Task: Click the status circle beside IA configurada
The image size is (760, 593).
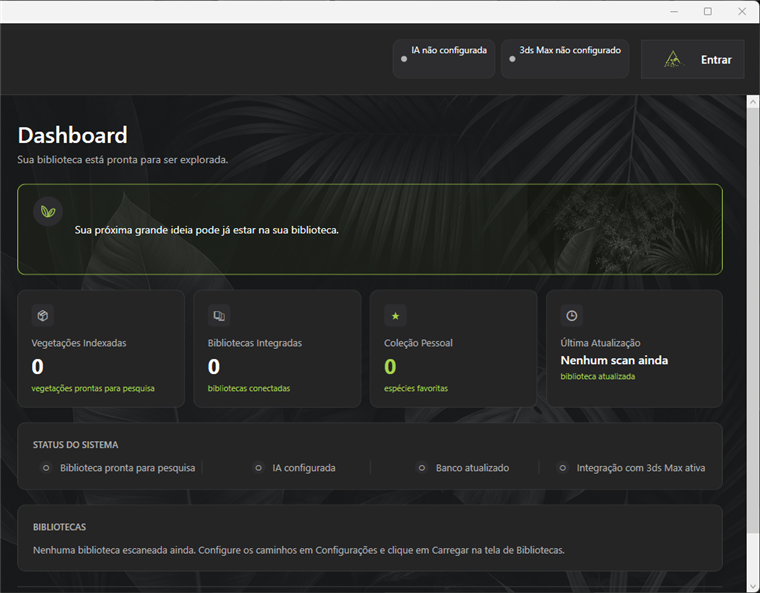Action: pyautogui.click(x=258, y=468)
